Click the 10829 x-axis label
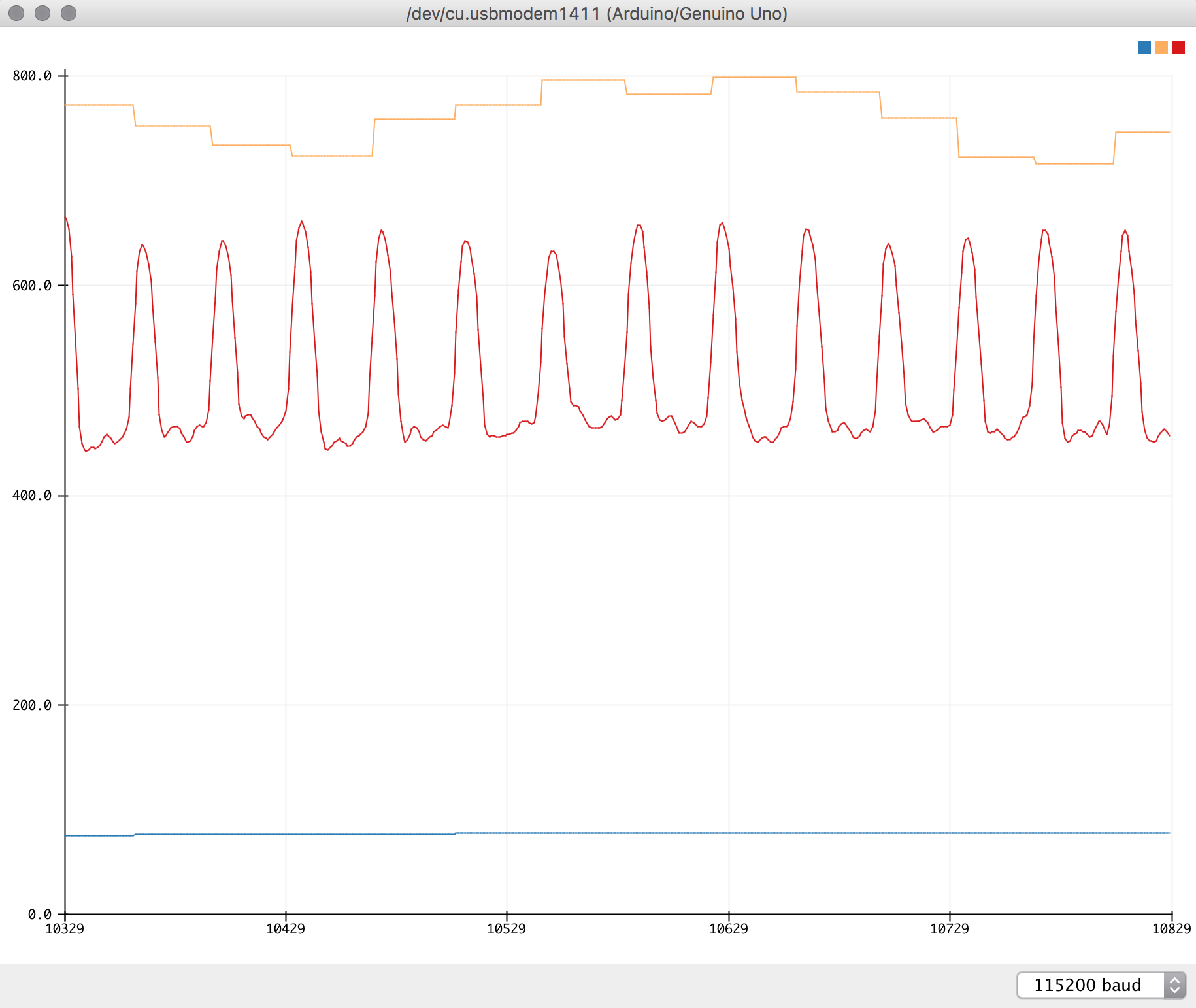1196x1008 pixels. click(x=1172, y=929)
